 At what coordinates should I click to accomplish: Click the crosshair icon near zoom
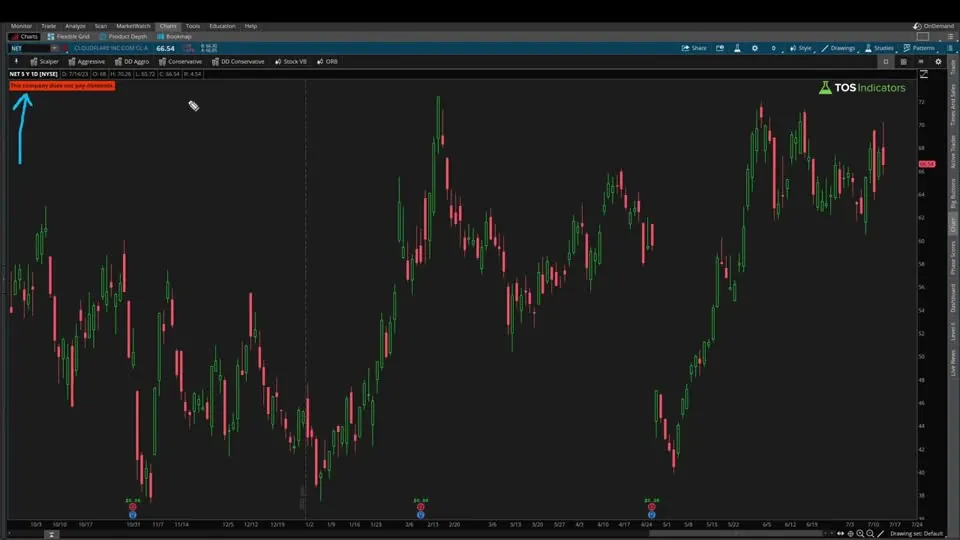tap(850, 534)
